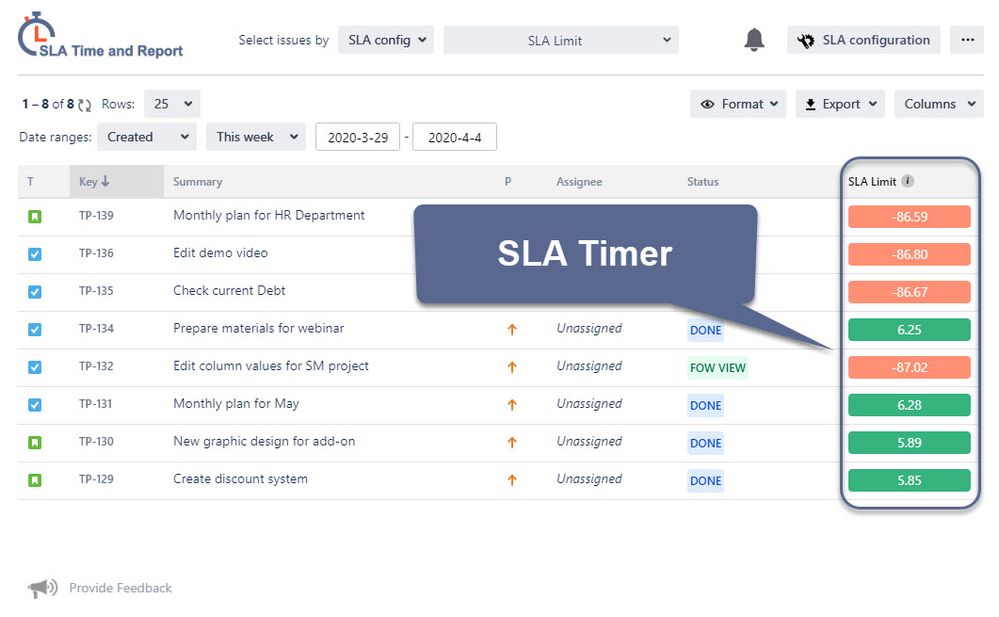Toggle the green task icon for TP-129

point(34,480)
